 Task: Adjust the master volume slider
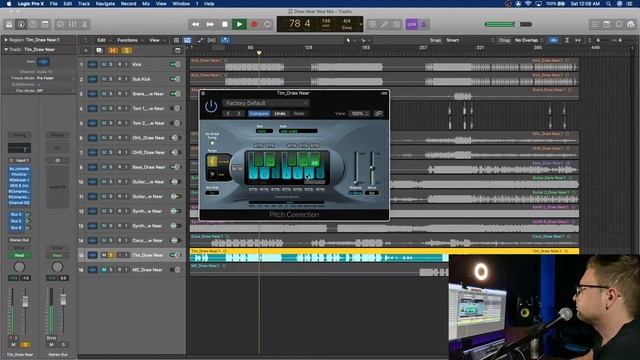click(x=509, y=24)
